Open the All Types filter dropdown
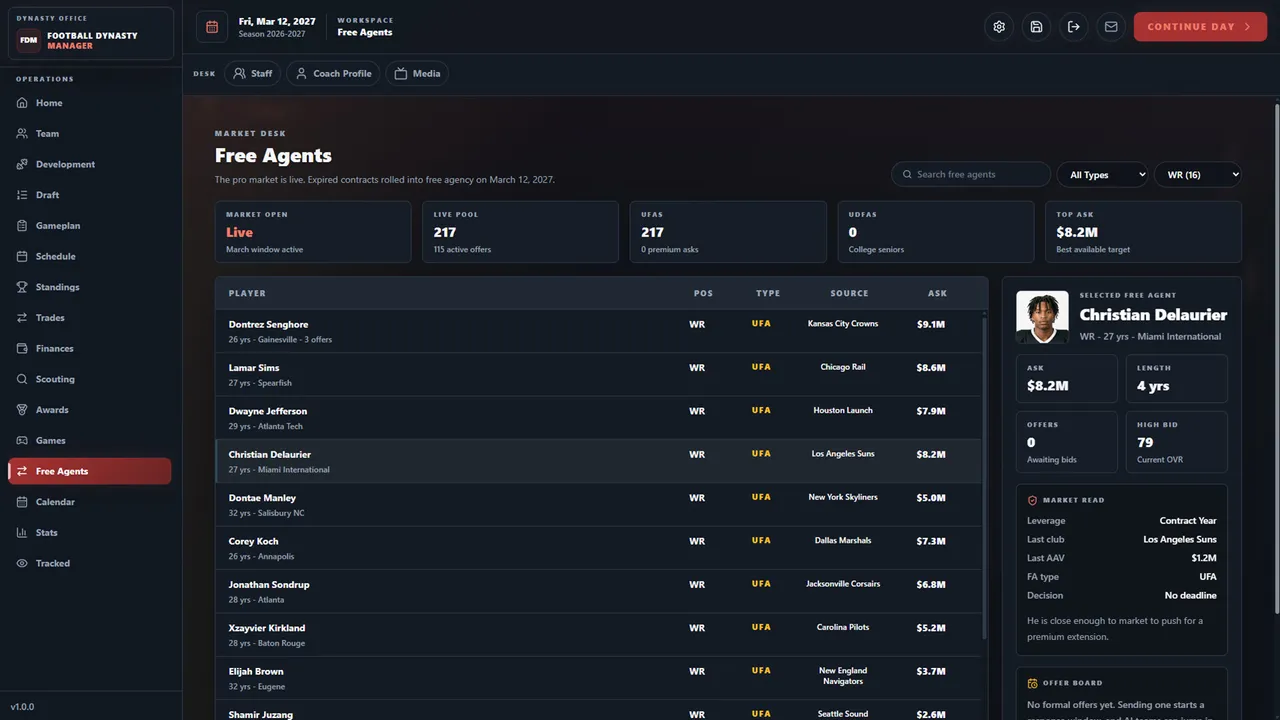Image resolution: width=1280 pixels, height=720 pixels. [x=1102, y=175]
